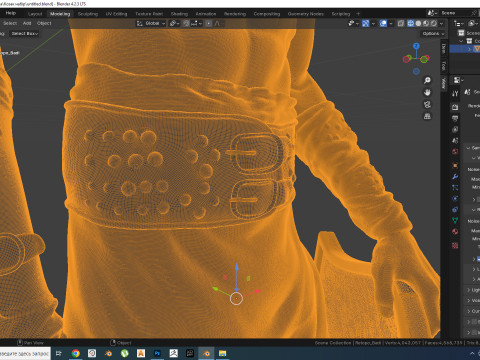Add a new workspace with plus icon

tap(358, 14)
